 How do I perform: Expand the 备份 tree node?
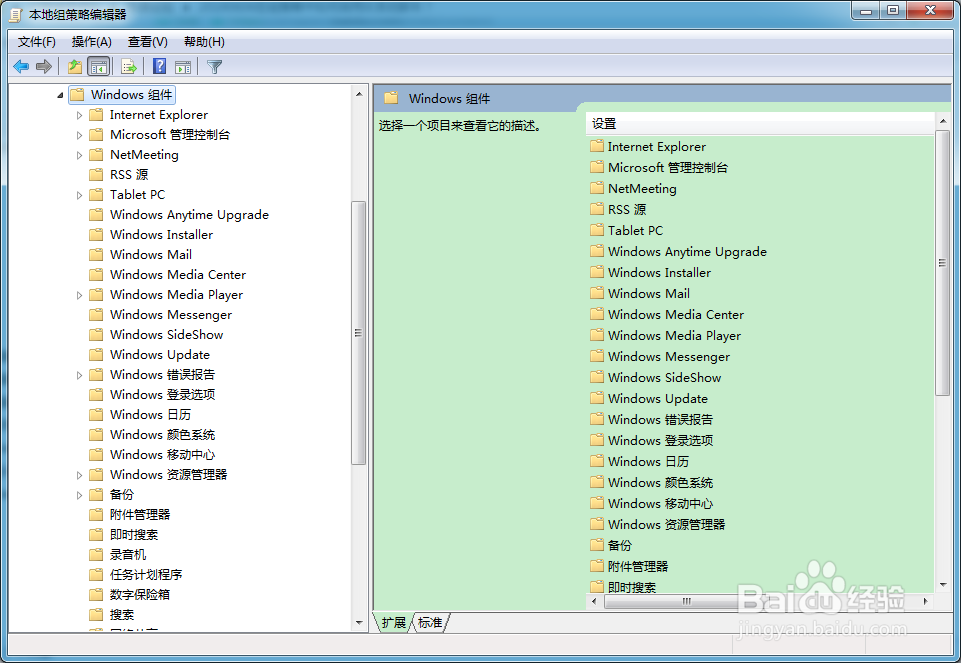pyautogui.click(x=79, y=495)
